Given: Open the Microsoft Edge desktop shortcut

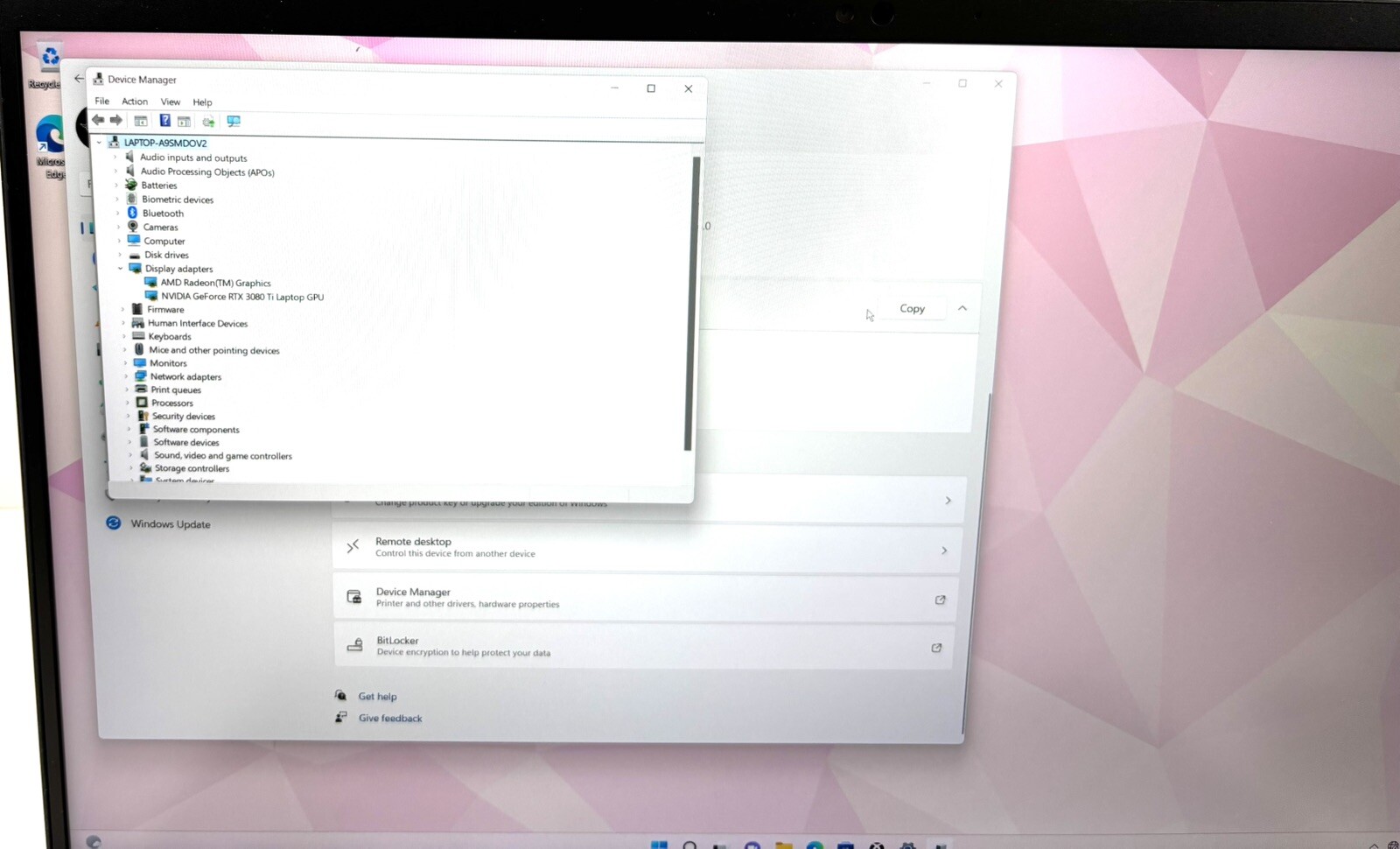Looking at the screenshot, I should click(x=51, y=147).
